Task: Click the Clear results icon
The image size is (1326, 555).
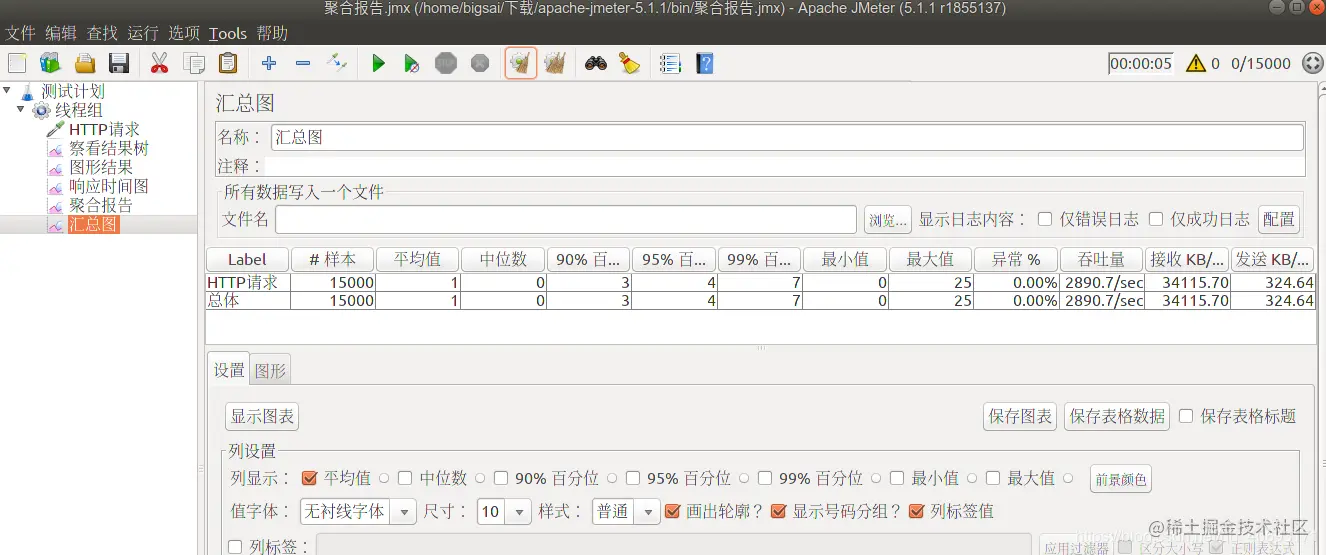Action: [x=520, y=64]
